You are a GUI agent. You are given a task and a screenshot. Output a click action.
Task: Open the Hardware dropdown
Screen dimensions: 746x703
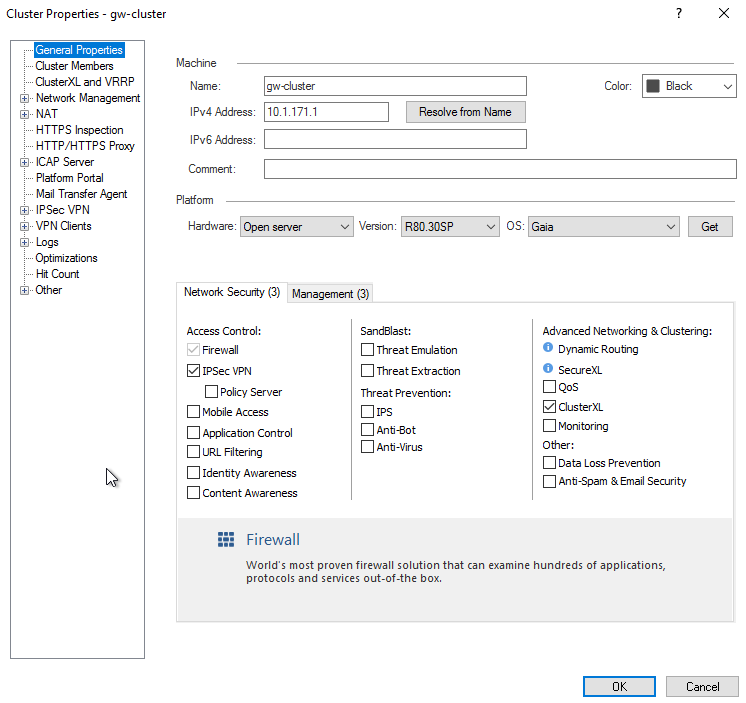tap(297, 227)
